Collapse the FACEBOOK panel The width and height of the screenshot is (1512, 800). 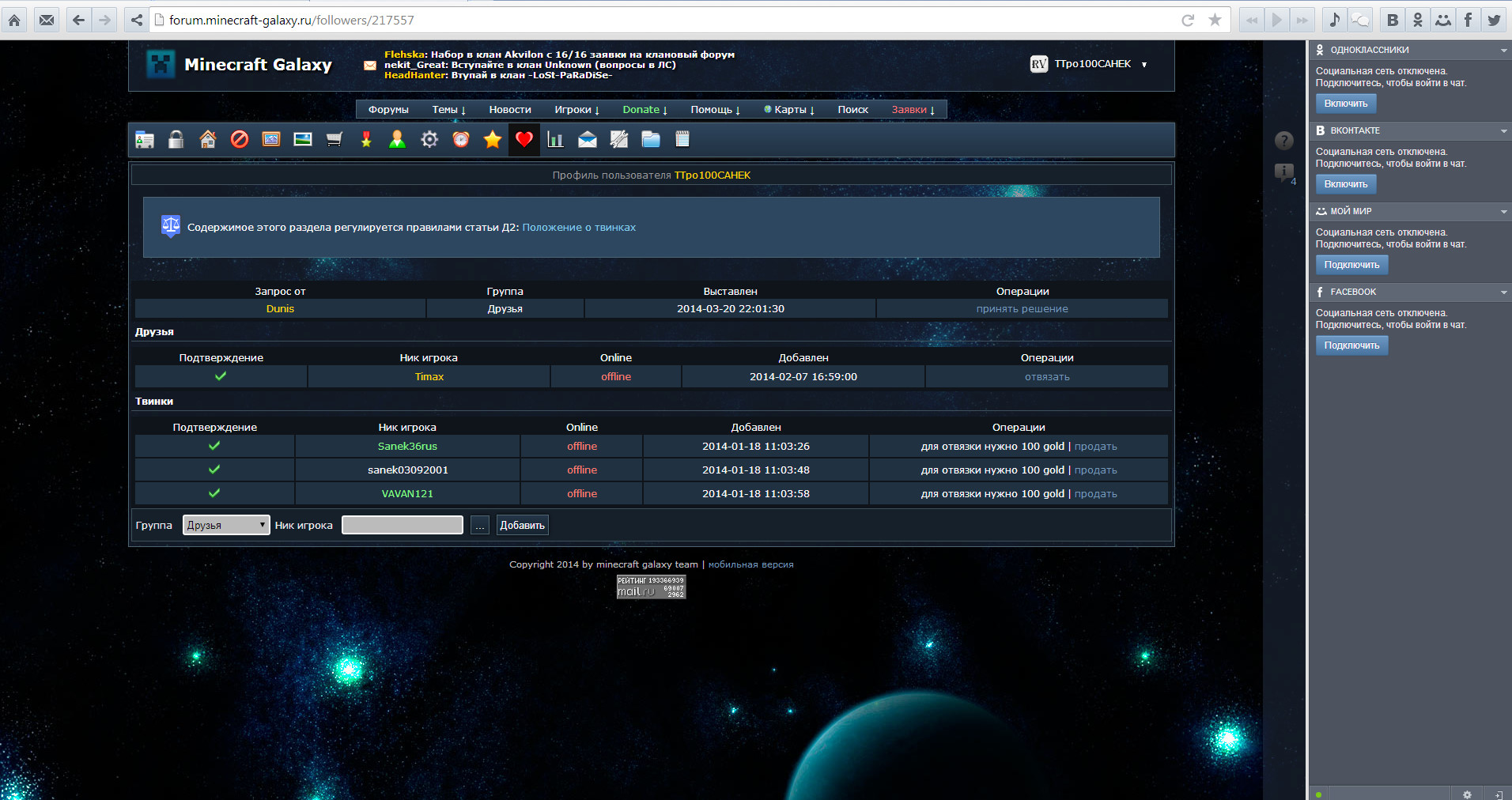[x=1503, y=292]
